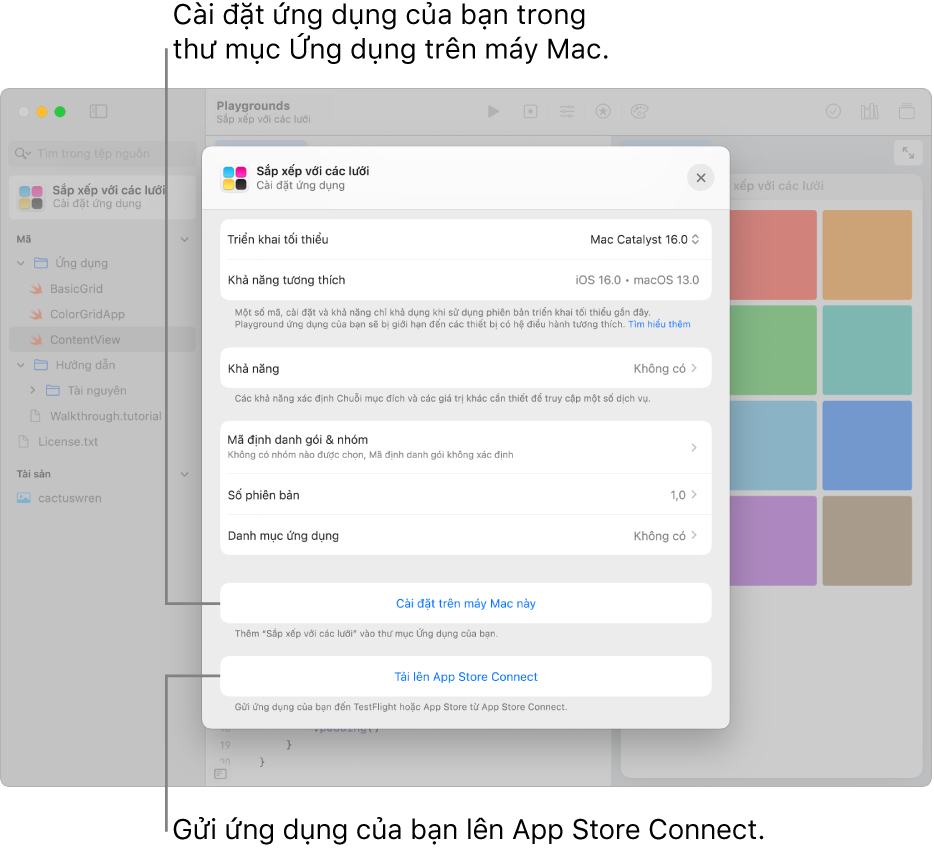The image size is (934, 851).
Task: Click the yellow minimize window button
Action: (42, 111)
